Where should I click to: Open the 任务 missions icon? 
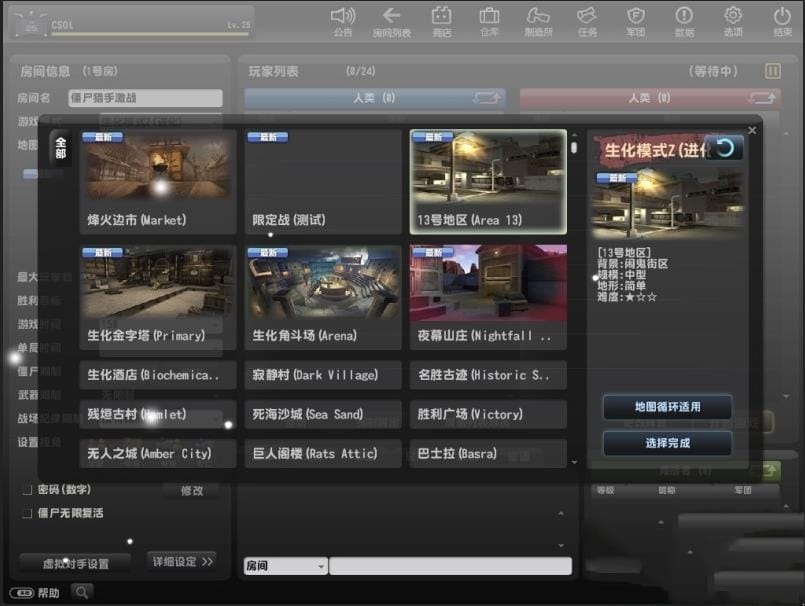click(x=587, y=16)
